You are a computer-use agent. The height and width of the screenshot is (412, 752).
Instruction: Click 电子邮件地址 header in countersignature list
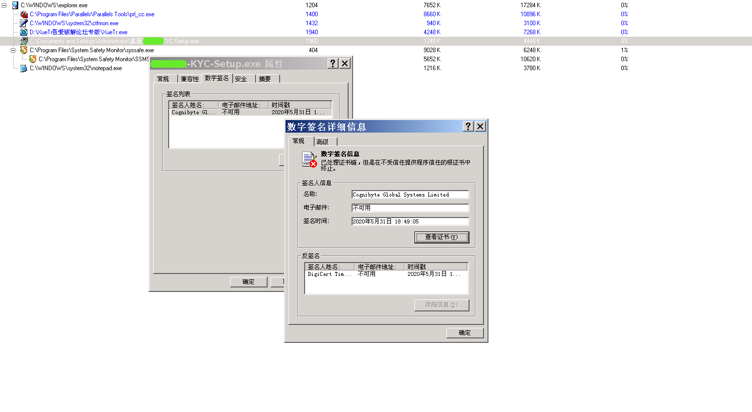379,267
